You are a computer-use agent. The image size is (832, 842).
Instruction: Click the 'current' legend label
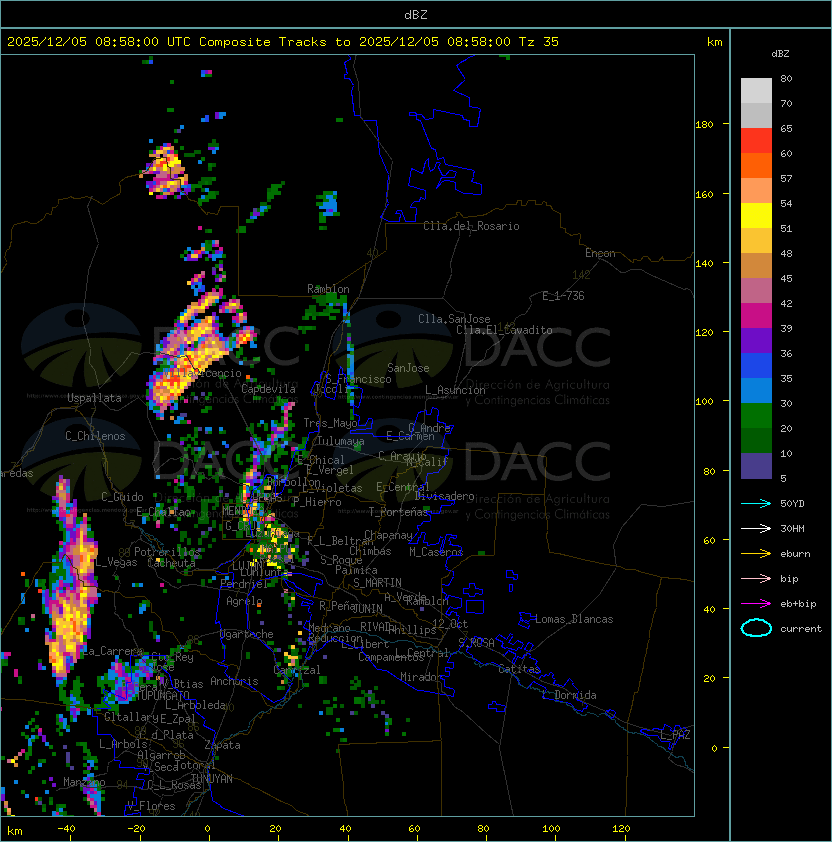pos(801,629)
